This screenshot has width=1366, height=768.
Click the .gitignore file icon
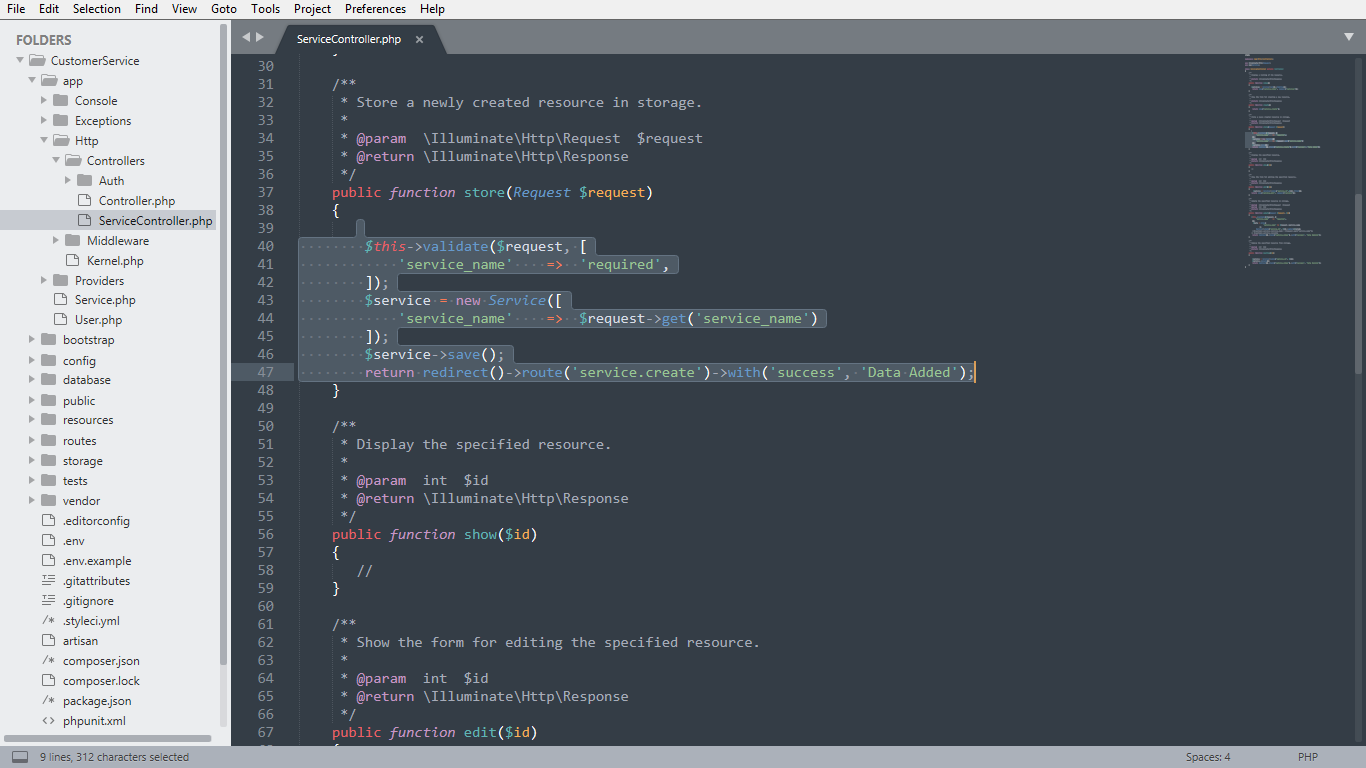tap(48, 601)
